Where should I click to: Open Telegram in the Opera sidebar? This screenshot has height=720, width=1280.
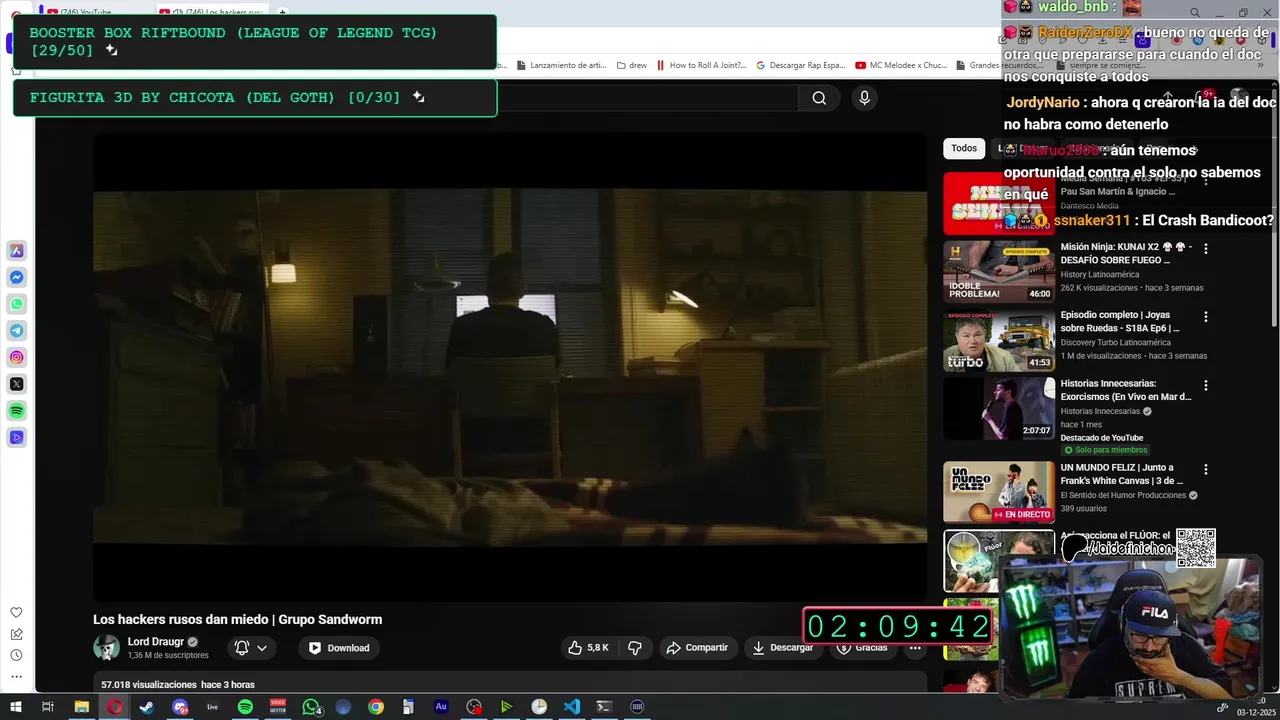(17, 330)
